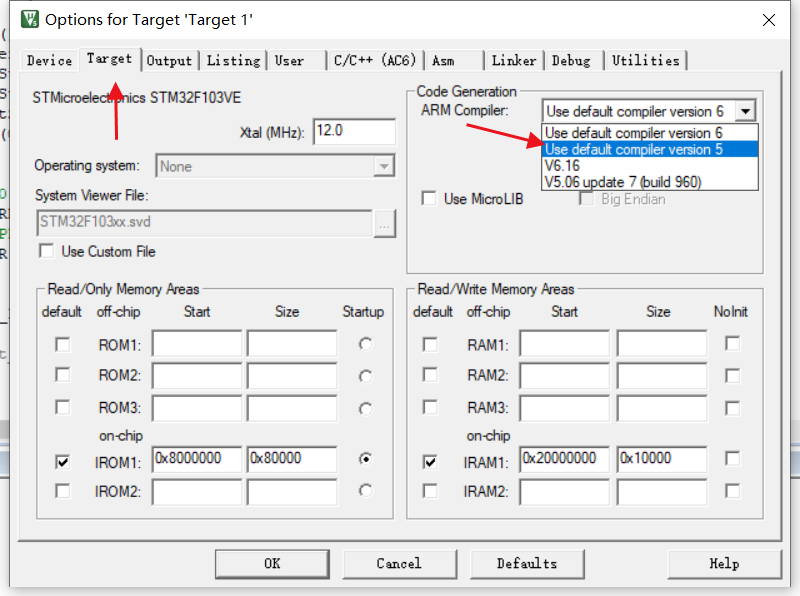Enable NoInit for RAM3
Screen dimensions: 800x596
[732, 408]
